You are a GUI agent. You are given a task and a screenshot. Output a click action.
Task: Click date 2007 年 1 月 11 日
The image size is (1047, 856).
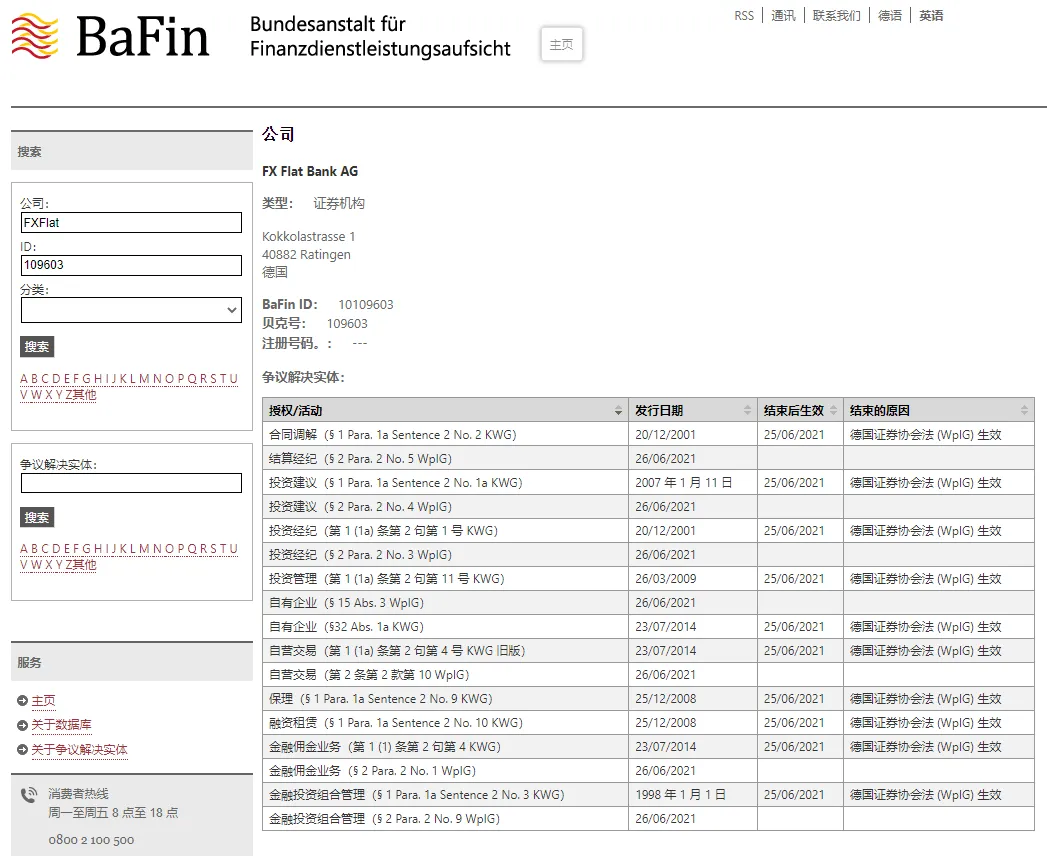pyautogui.click(x=683, y=483)
